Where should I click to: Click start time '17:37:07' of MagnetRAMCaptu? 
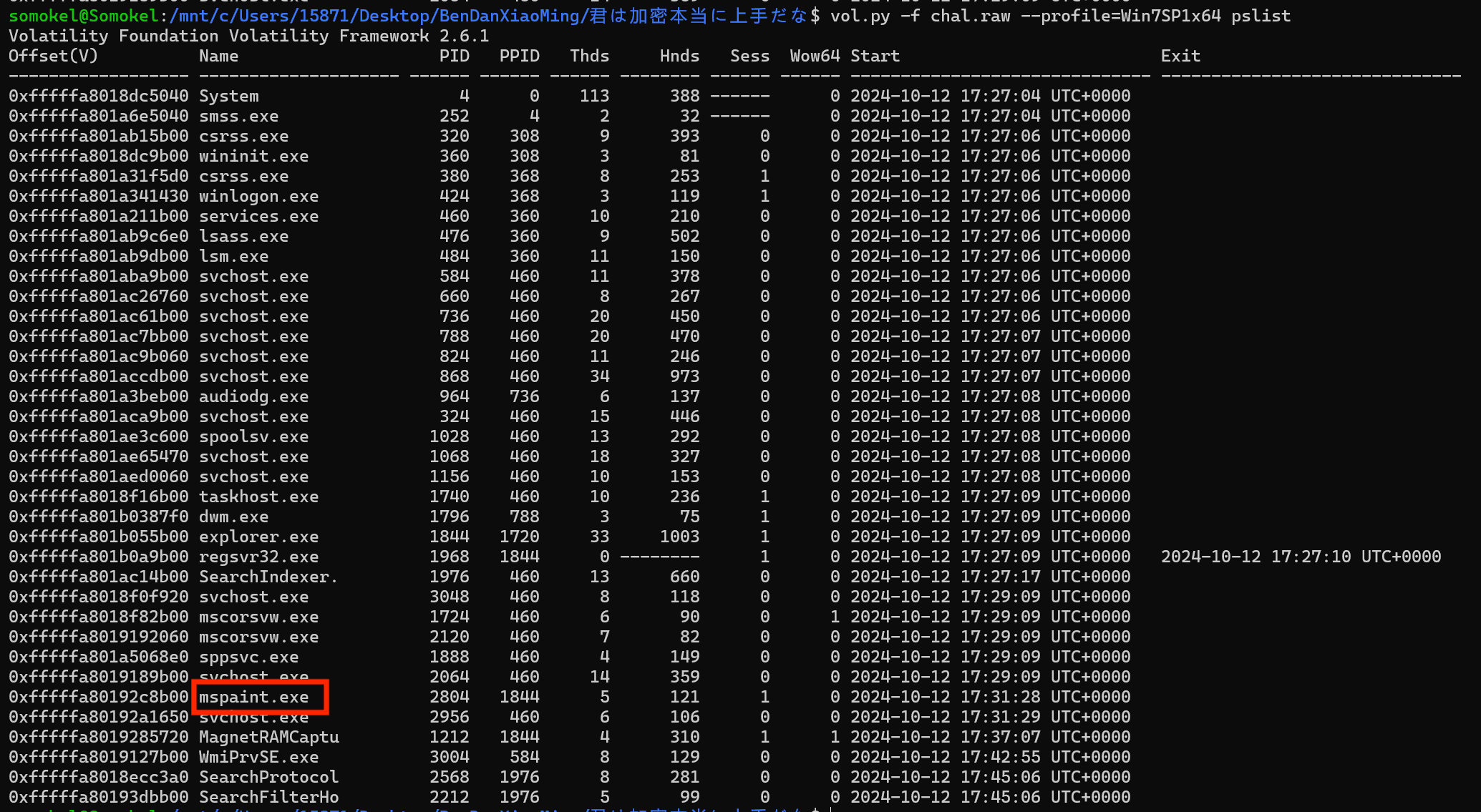pyautogui.click(x=1001, y=737)
